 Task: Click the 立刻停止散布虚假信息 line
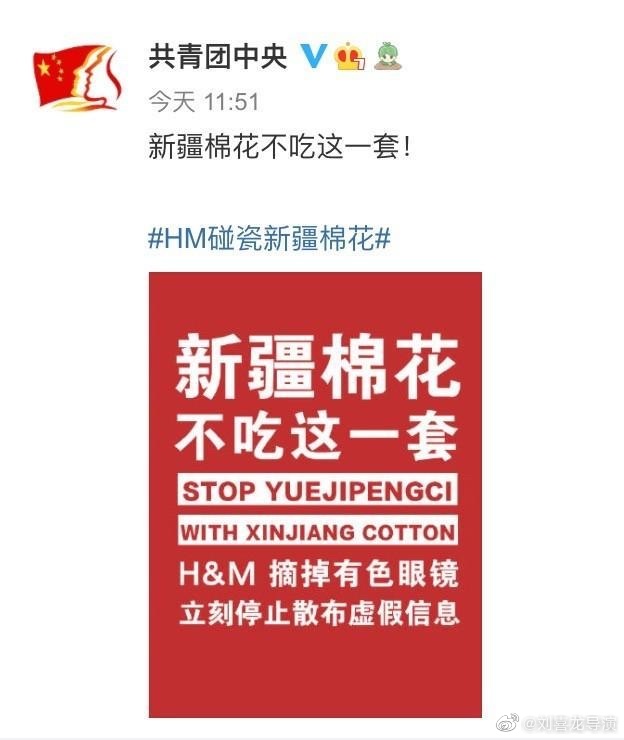[319, 613]
